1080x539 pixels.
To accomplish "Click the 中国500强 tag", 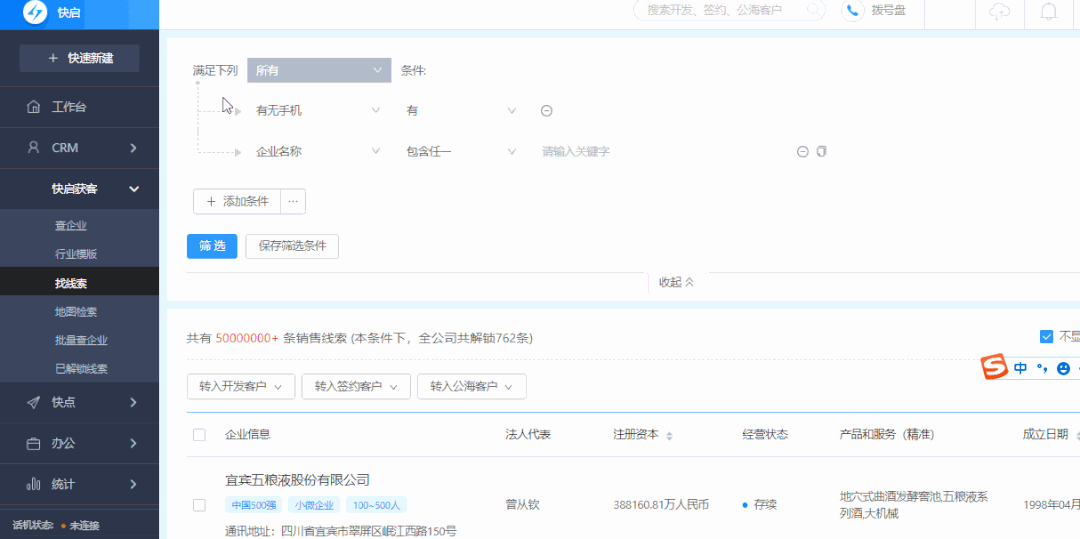I will click(x=253, y=505).
